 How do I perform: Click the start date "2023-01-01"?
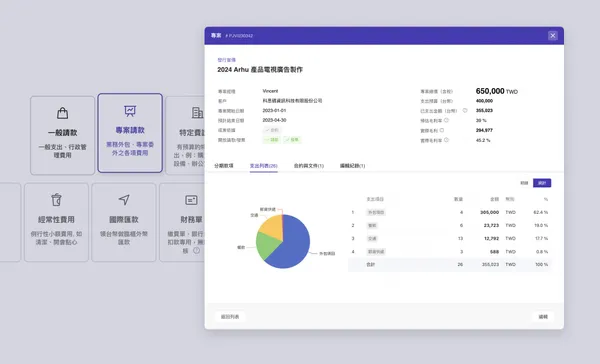tap(274, 111)
